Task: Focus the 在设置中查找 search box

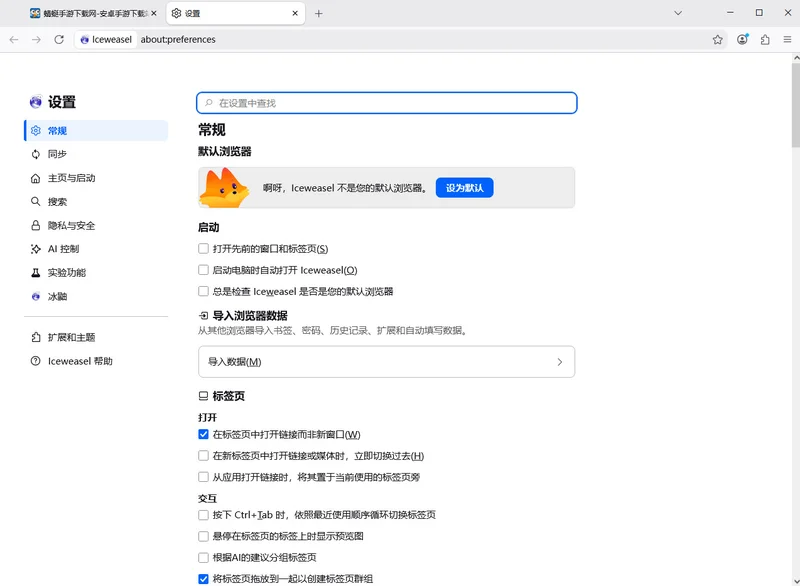Action: [387, 103]
